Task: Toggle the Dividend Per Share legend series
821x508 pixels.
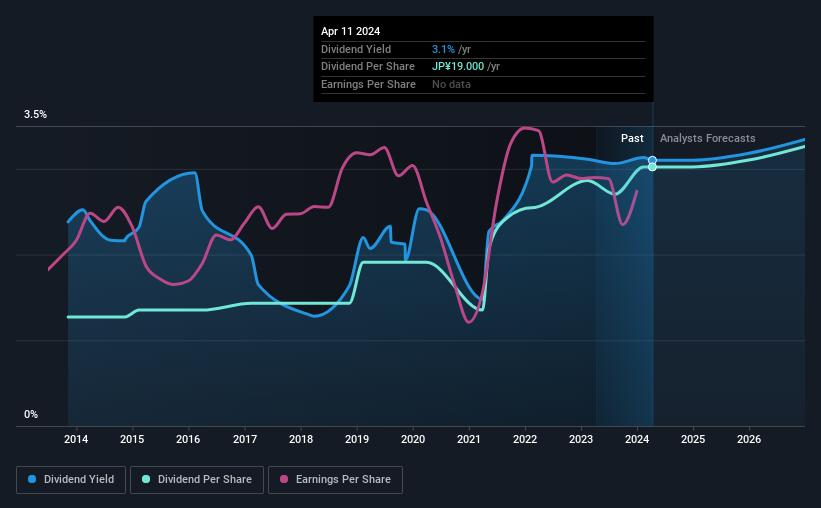Action: pyautogui.click(x=197, y=480)
